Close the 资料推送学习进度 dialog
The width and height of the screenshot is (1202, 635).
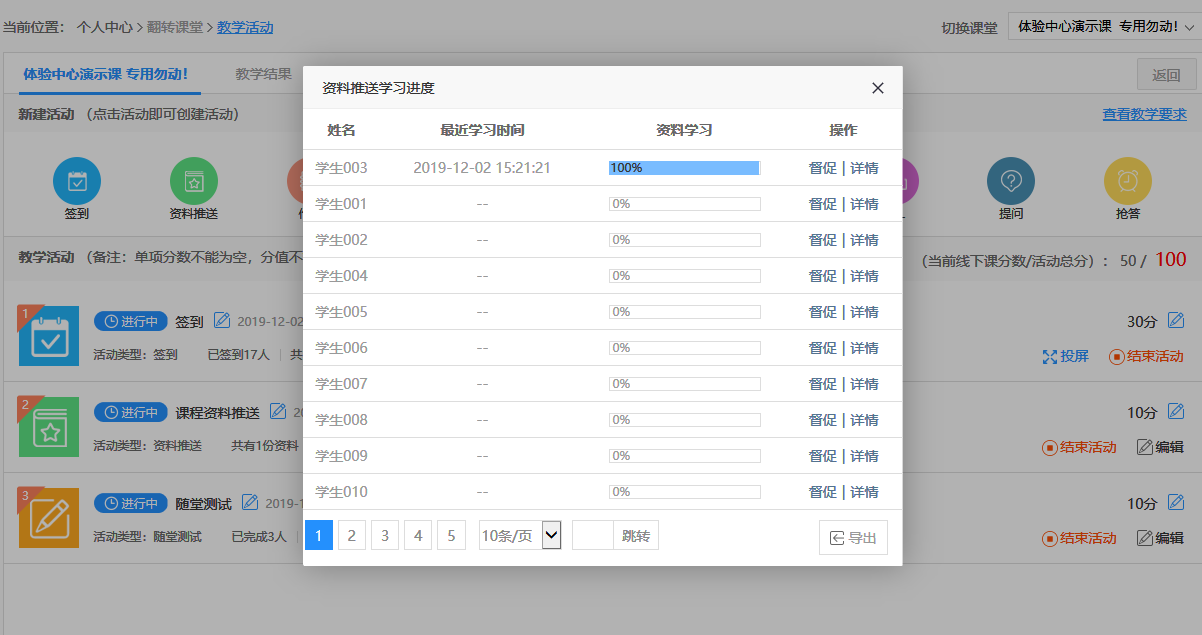878,88
